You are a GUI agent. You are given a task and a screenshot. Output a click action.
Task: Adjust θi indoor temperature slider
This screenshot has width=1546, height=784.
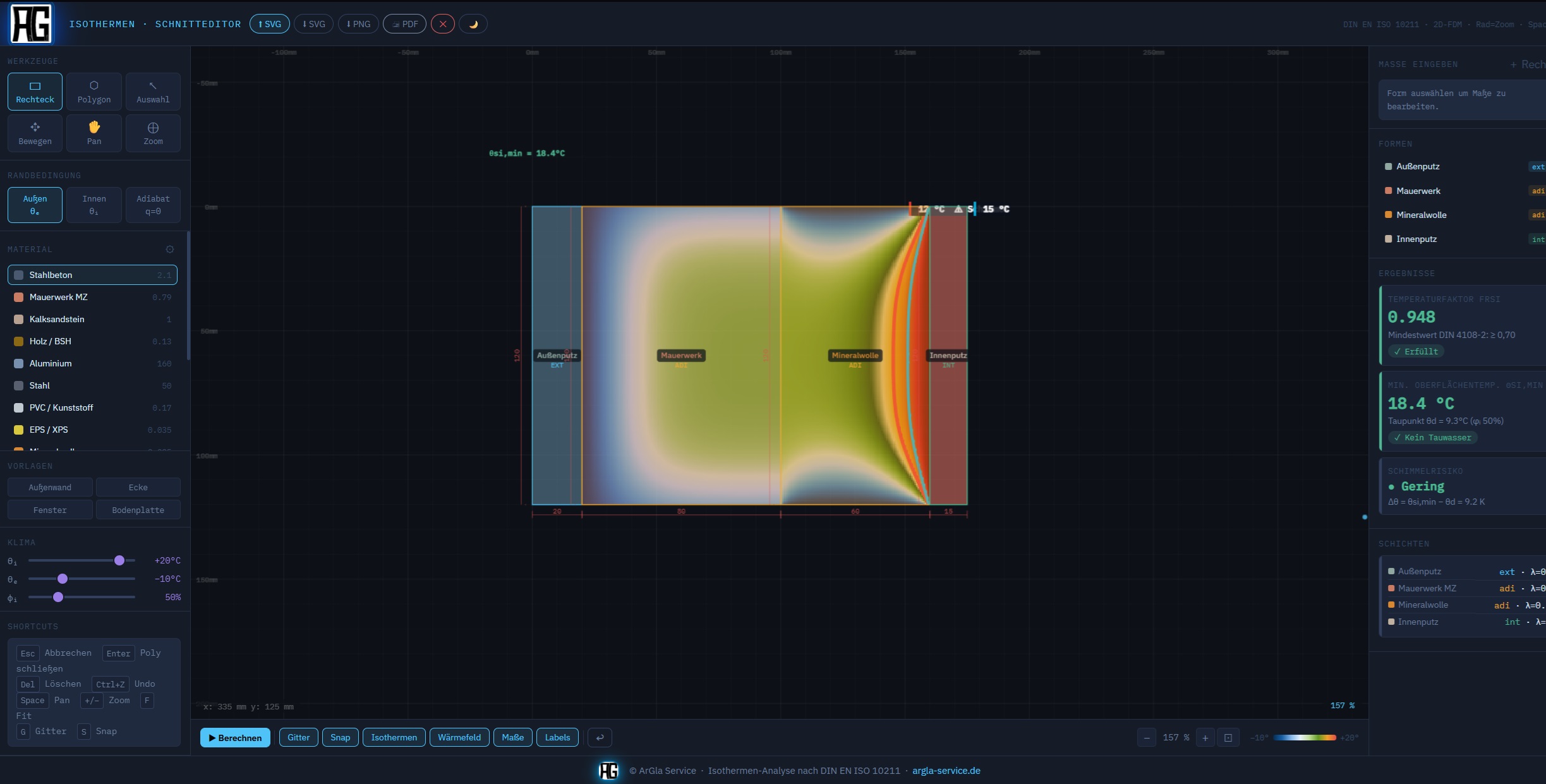pyautogui.click(x=82, y=560)
